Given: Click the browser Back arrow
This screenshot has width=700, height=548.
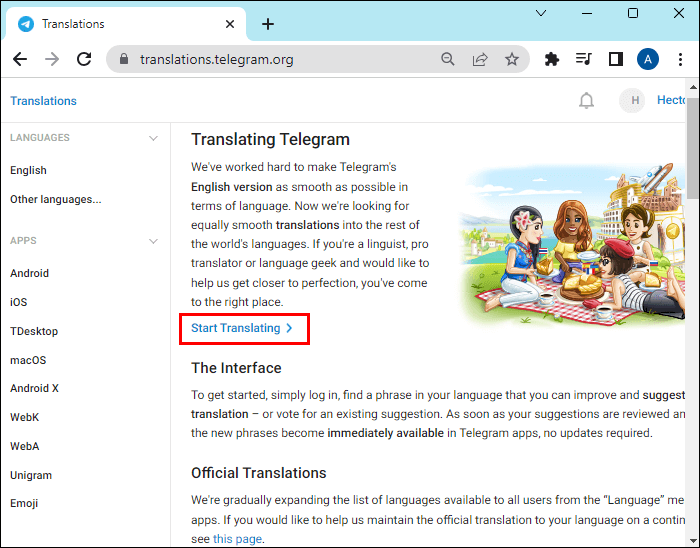Looking at the screenshot, I should (x=20, y=59).
